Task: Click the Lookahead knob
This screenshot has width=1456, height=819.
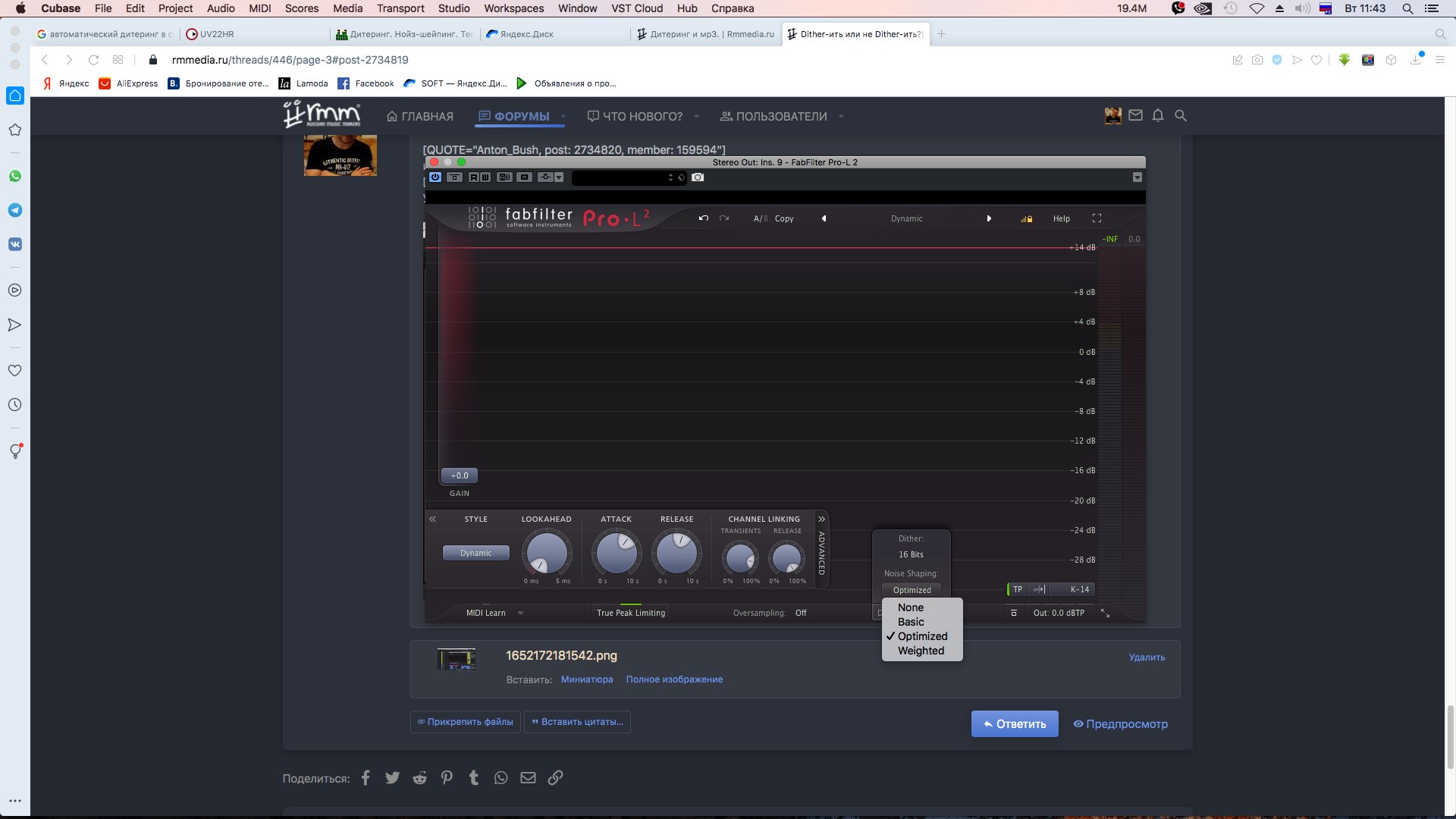Action: (x=547, y=554)
